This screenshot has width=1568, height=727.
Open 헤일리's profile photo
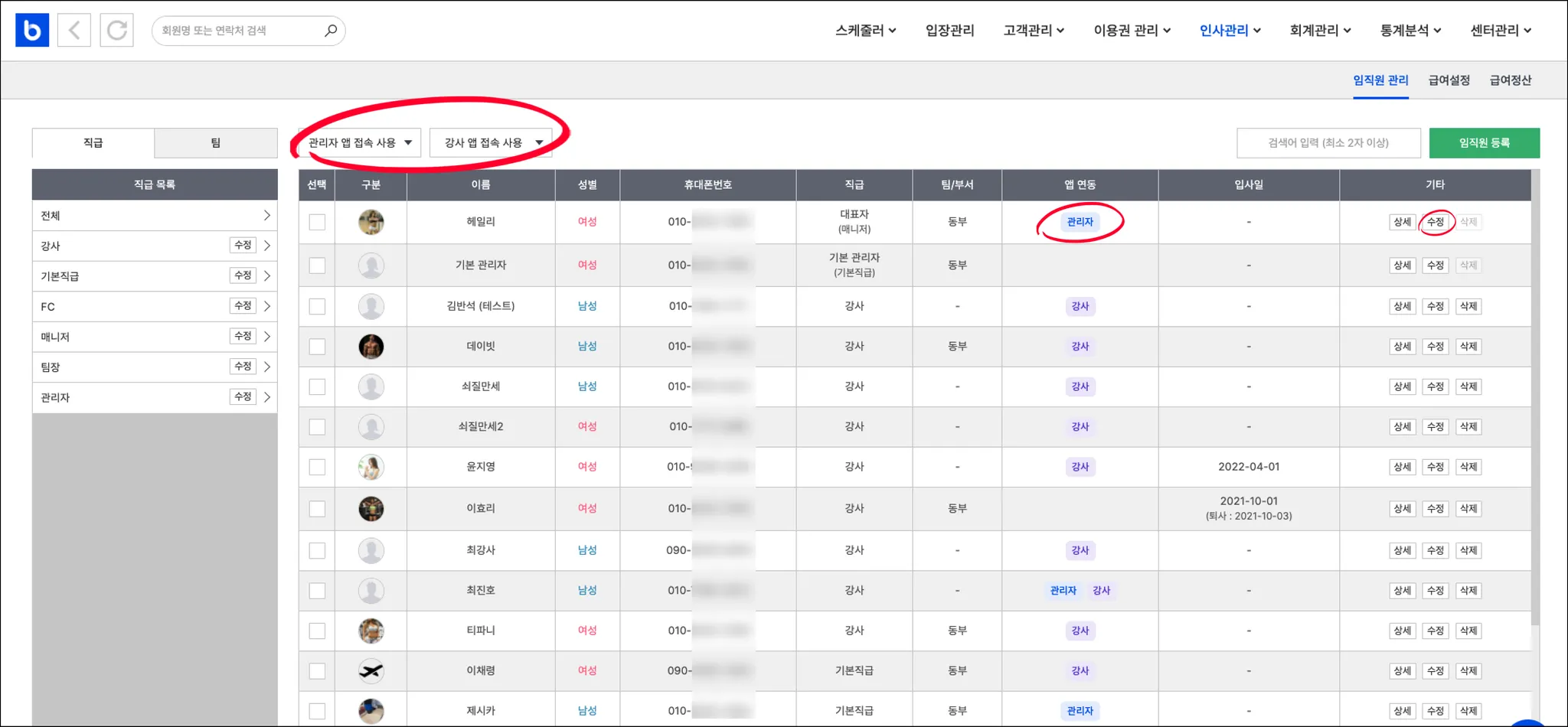pos(371,222)
